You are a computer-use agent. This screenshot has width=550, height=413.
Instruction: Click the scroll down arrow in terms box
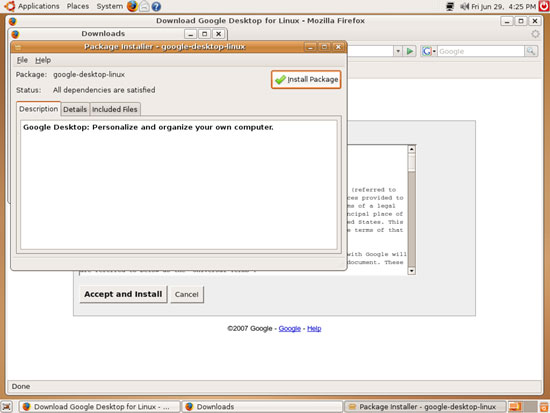(412, 271)
